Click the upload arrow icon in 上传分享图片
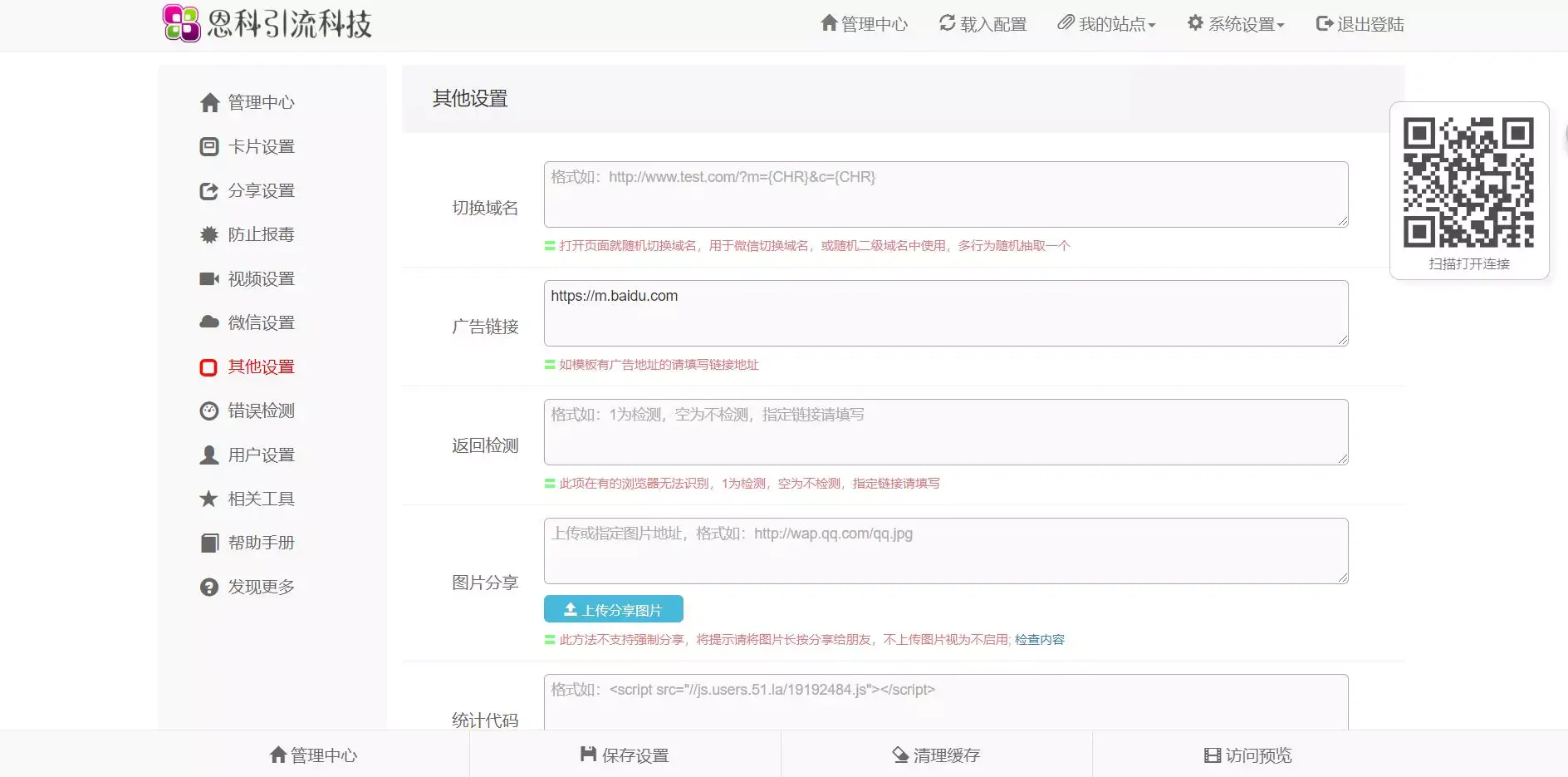 pos(571,609)
